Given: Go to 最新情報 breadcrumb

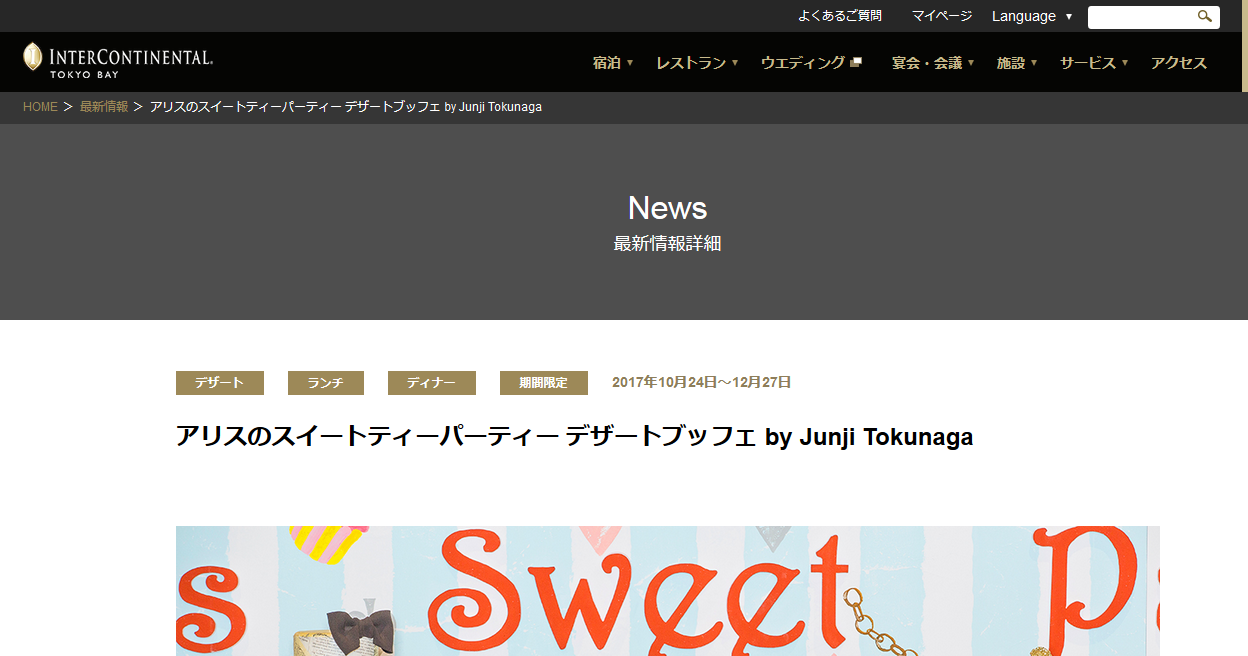Looking at the screenshot, I should coord(104,107).
